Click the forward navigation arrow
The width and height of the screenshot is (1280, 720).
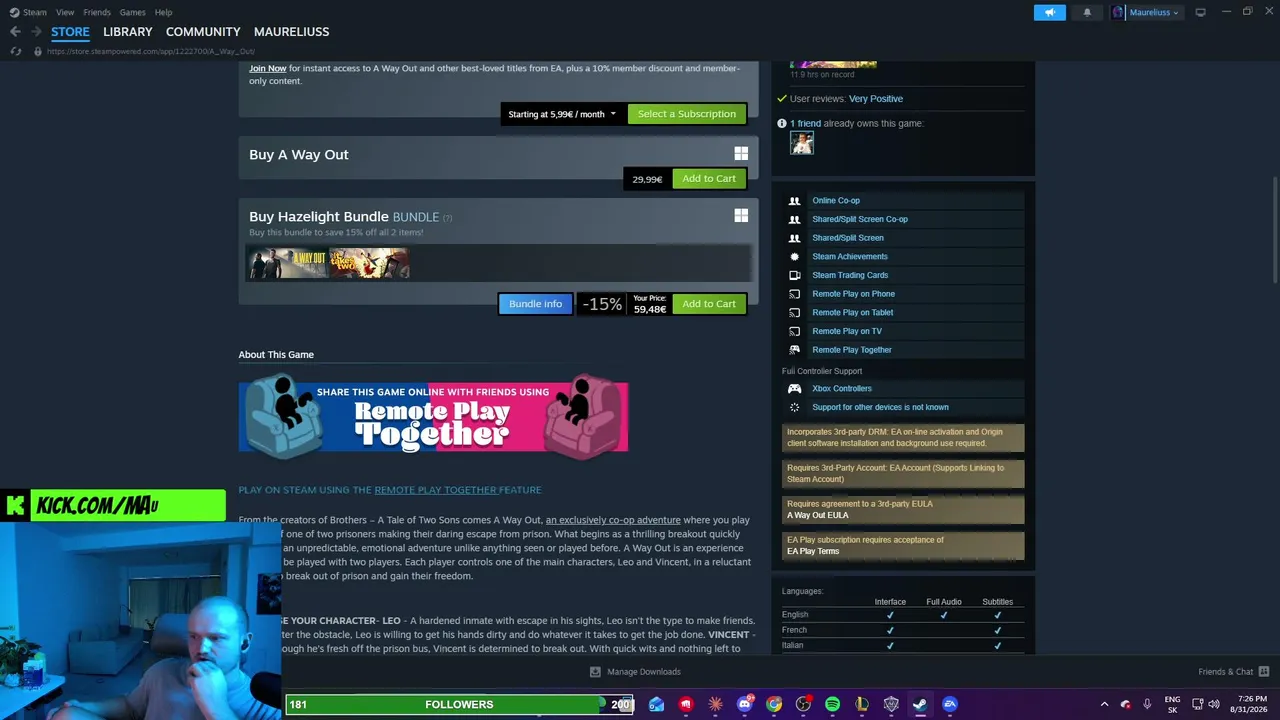pyautogui.click(x=36, y=32)
